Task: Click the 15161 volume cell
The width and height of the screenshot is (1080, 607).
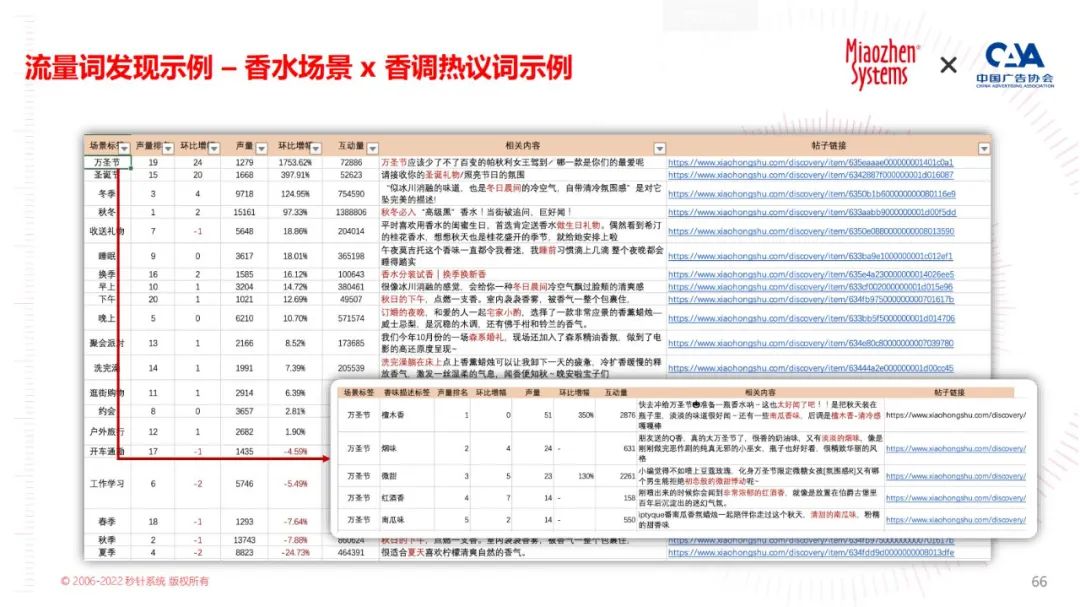Action: (x=245, y=212)
